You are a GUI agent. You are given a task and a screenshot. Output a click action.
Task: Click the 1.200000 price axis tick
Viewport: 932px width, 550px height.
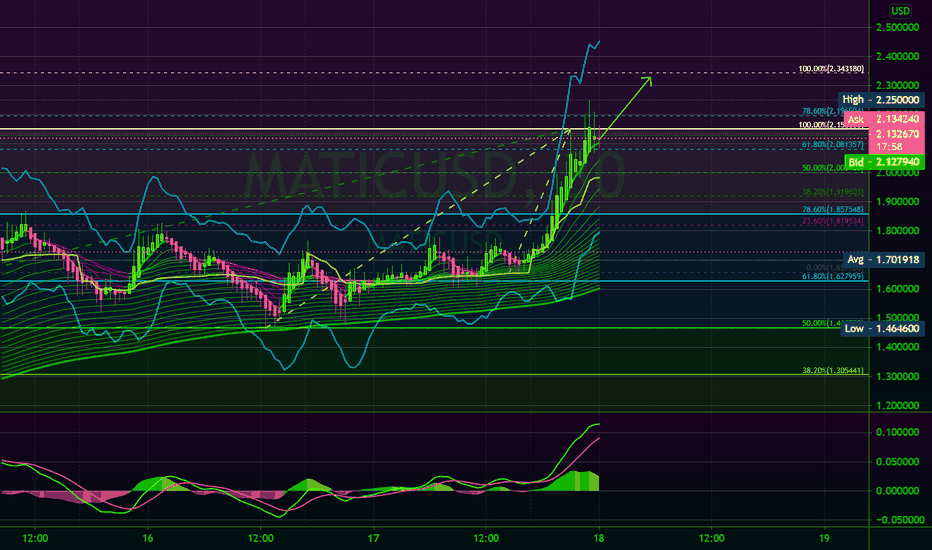click(x=898, y=406)
